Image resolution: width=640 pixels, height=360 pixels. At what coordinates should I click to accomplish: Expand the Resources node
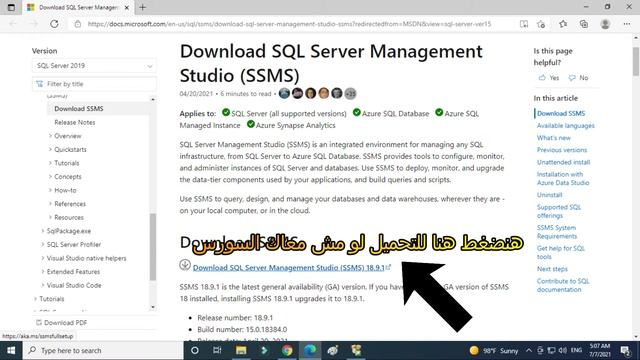(x=50, y=218)
